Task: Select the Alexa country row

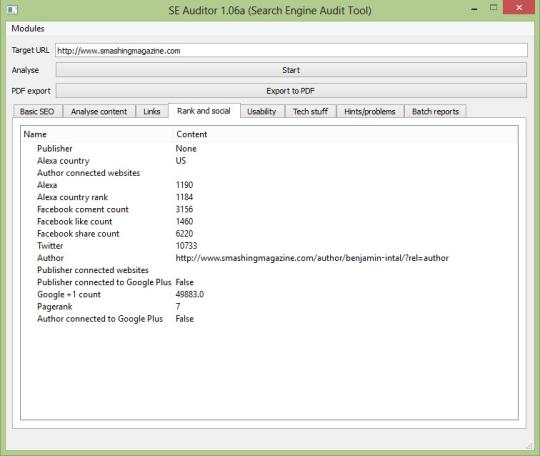Action: 269,161
